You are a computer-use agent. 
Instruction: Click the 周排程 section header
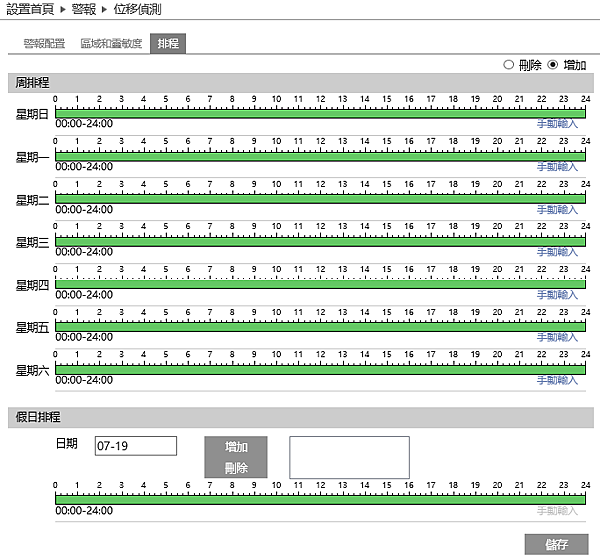coord(301,83)
